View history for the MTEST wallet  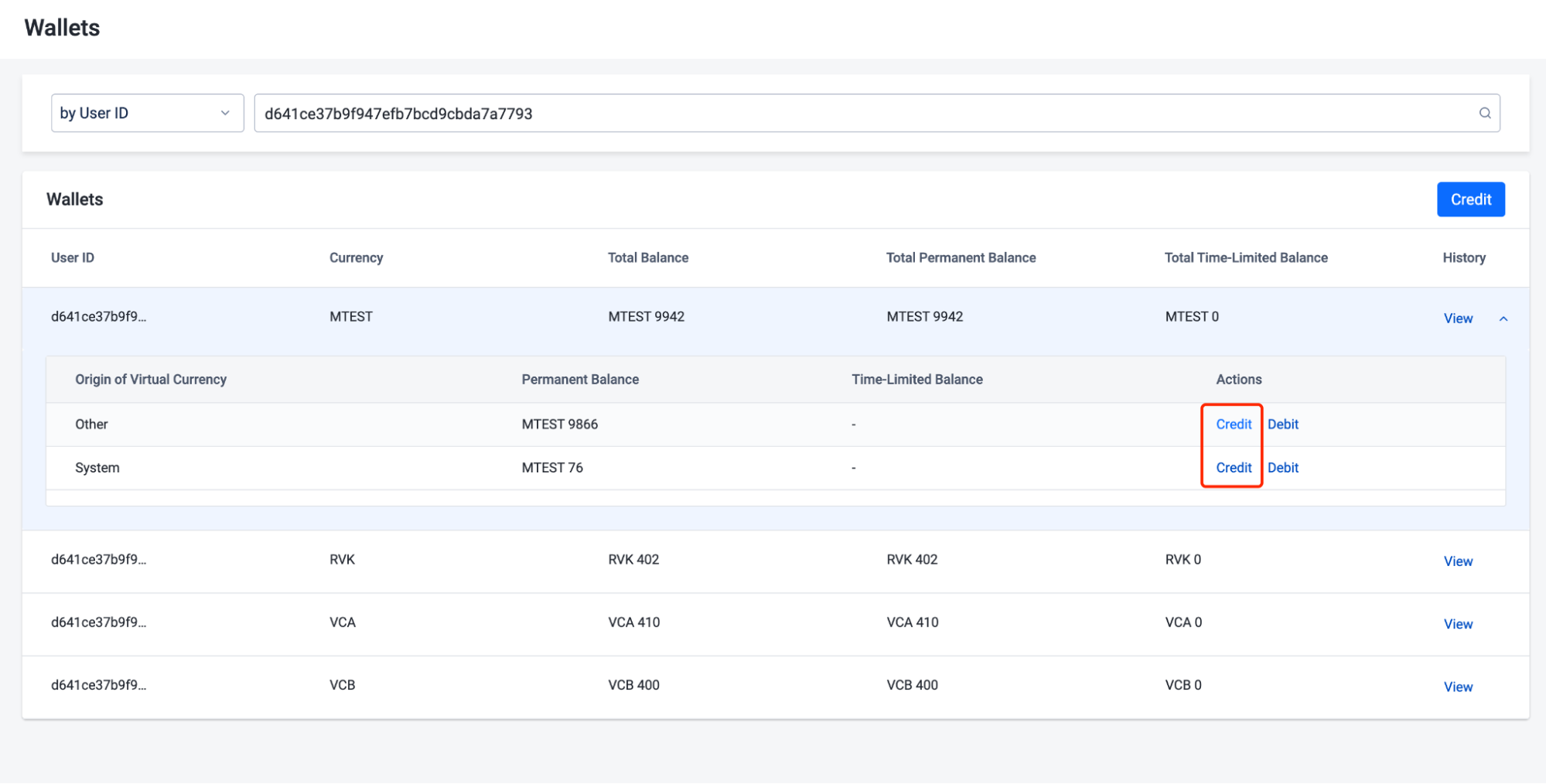(x=1457, y=319)
